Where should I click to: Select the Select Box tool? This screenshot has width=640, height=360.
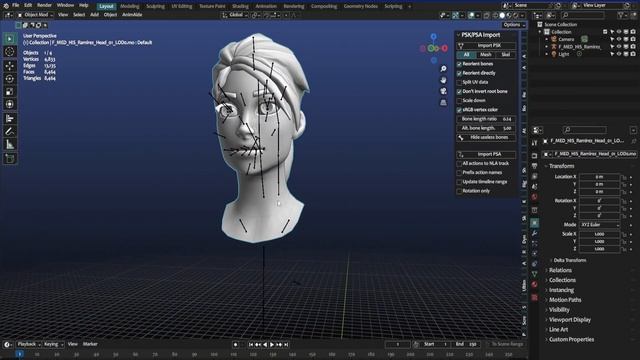pyautogui.click(x=10, y=39)
